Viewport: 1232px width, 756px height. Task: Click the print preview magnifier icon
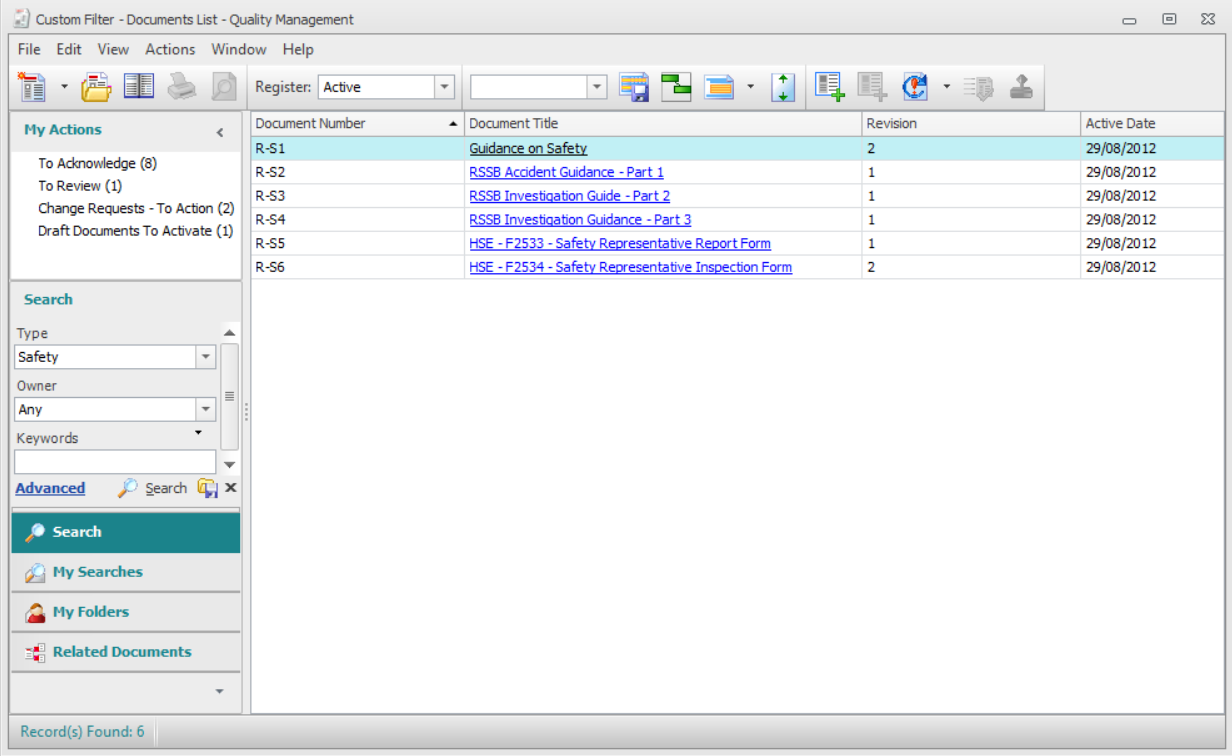(222, 86)
